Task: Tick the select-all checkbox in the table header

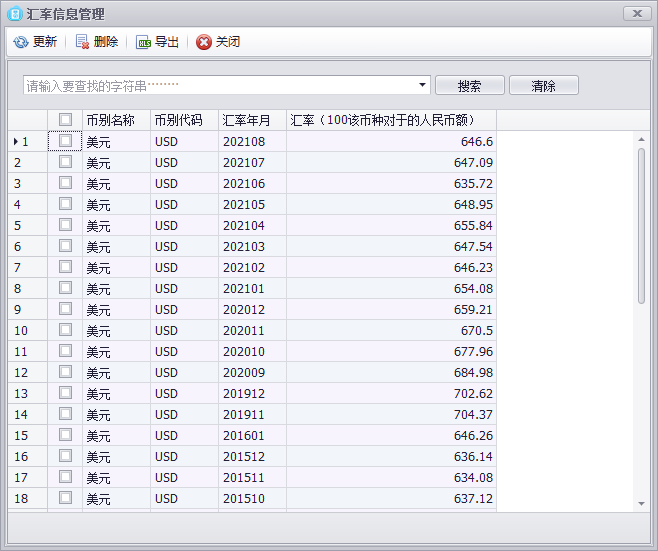Action: (65, 120)
